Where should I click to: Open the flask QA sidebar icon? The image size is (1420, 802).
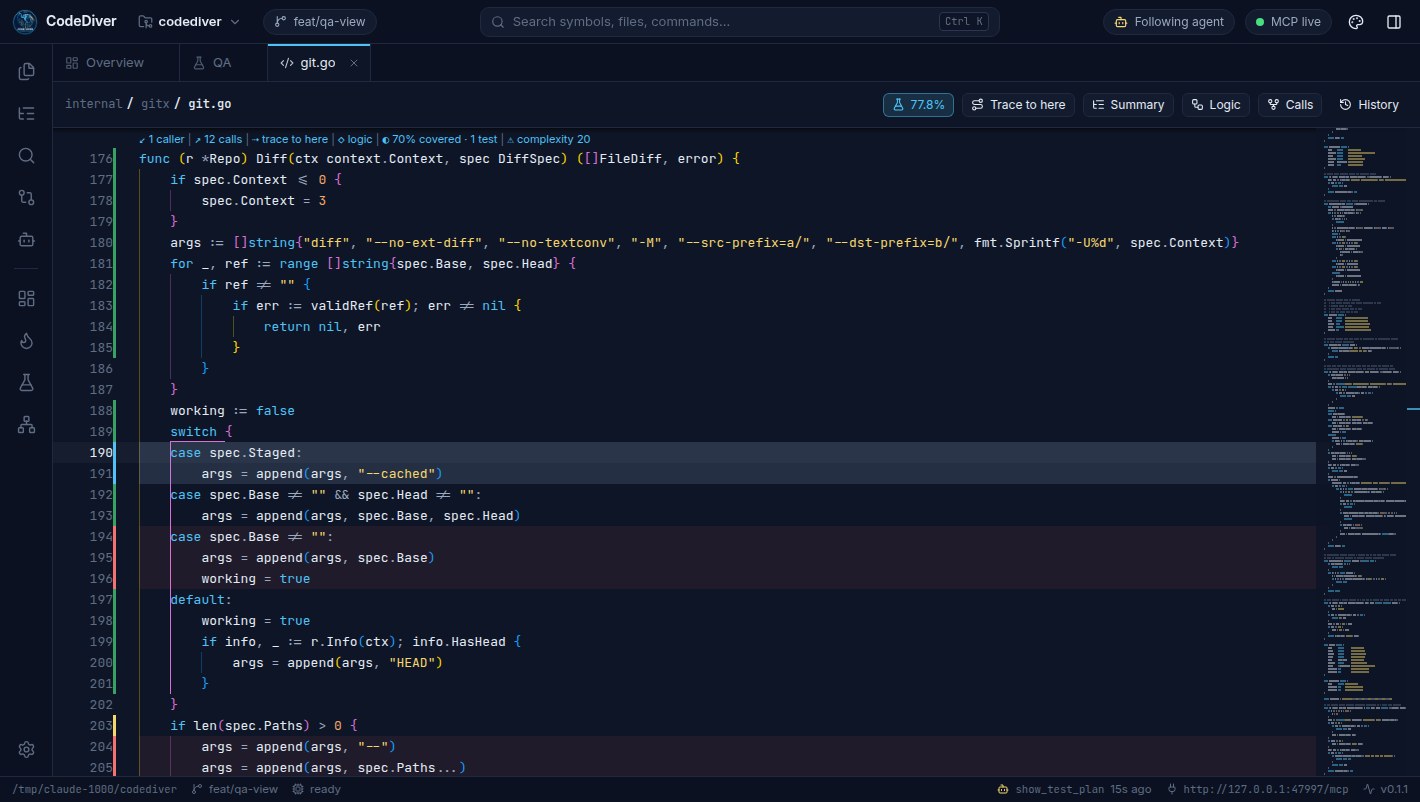tap(27, 382)
